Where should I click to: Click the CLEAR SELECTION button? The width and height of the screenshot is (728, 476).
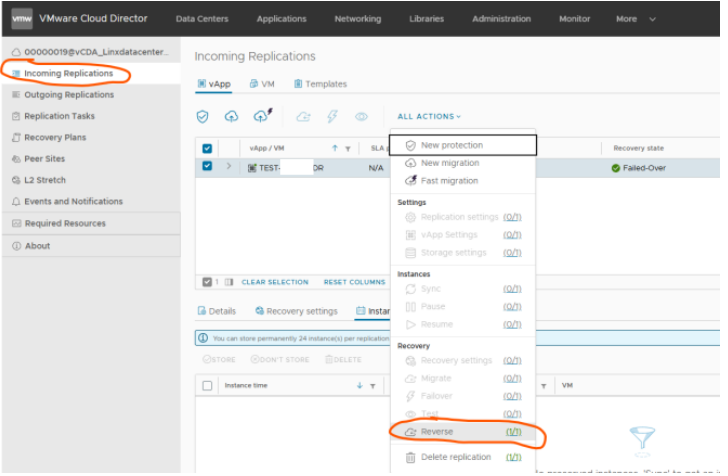275,282
